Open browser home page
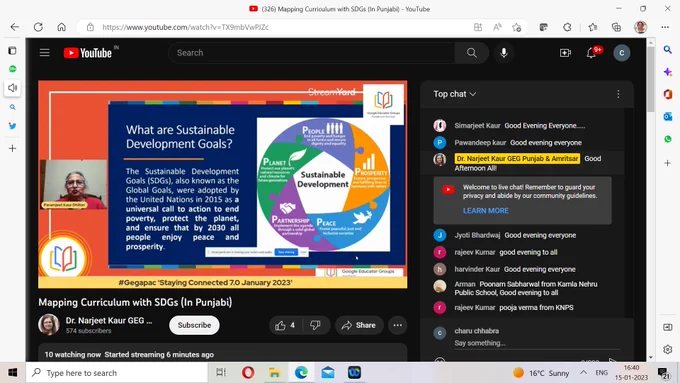680x383 pixels. [62, 27]
